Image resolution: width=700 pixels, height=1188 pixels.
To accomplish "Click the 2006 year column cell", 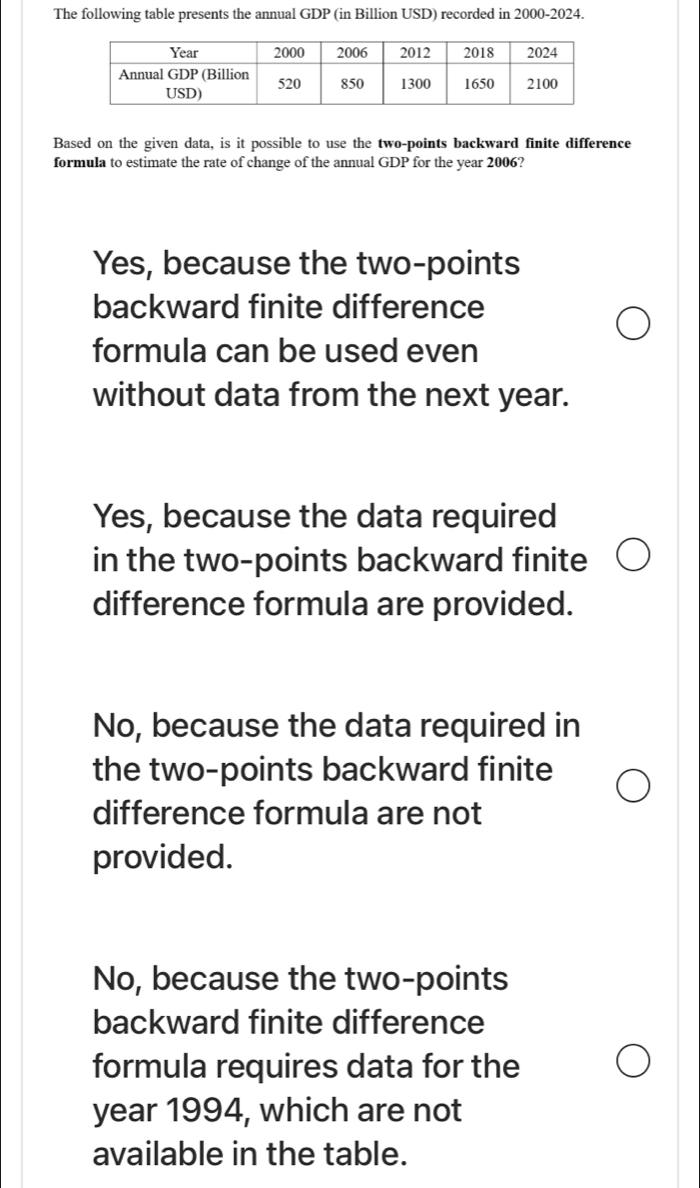I will click(x=351, y=53).
